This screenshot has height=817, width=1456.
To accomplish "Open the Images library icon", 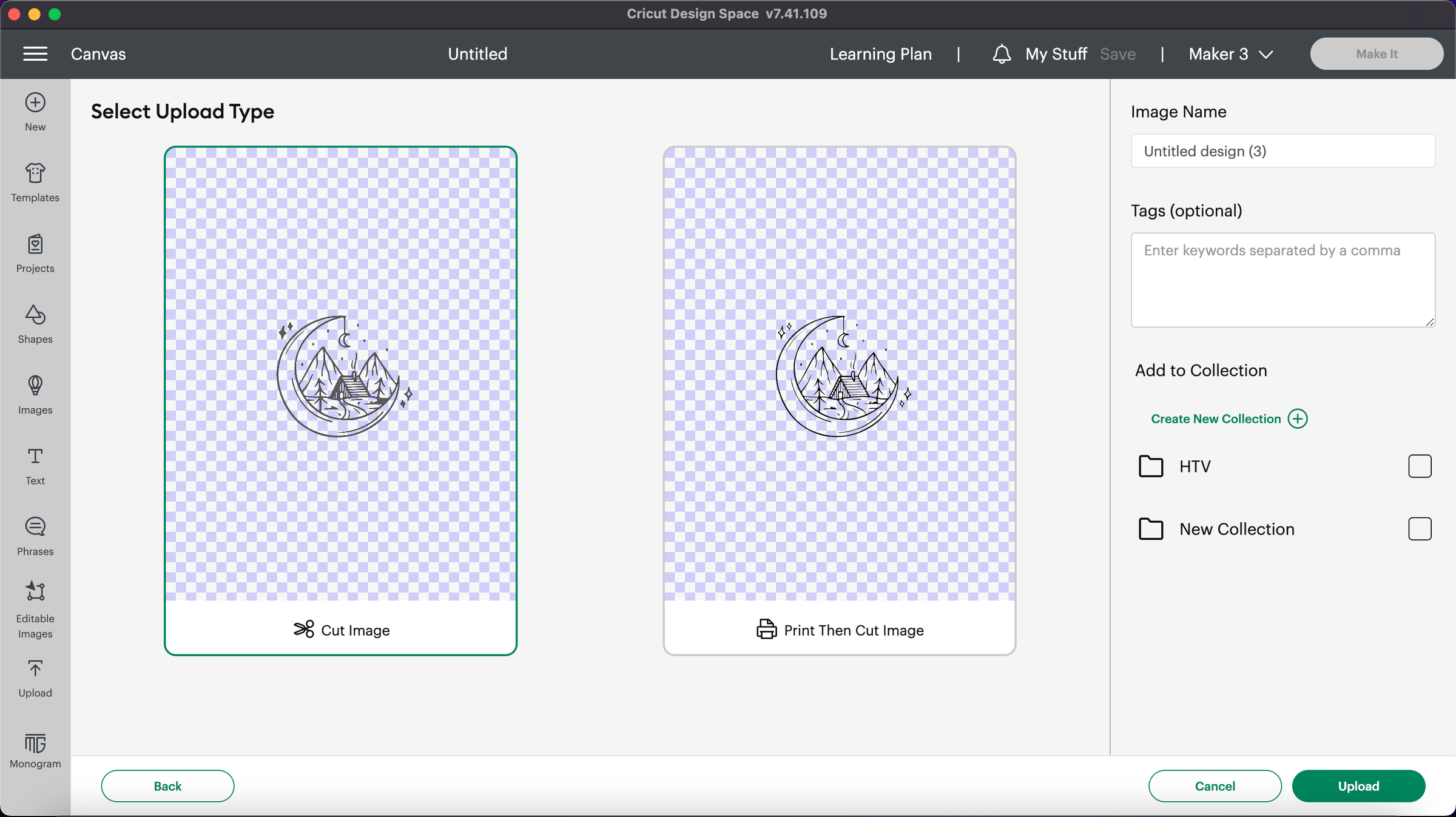I will tap(35, 386).
